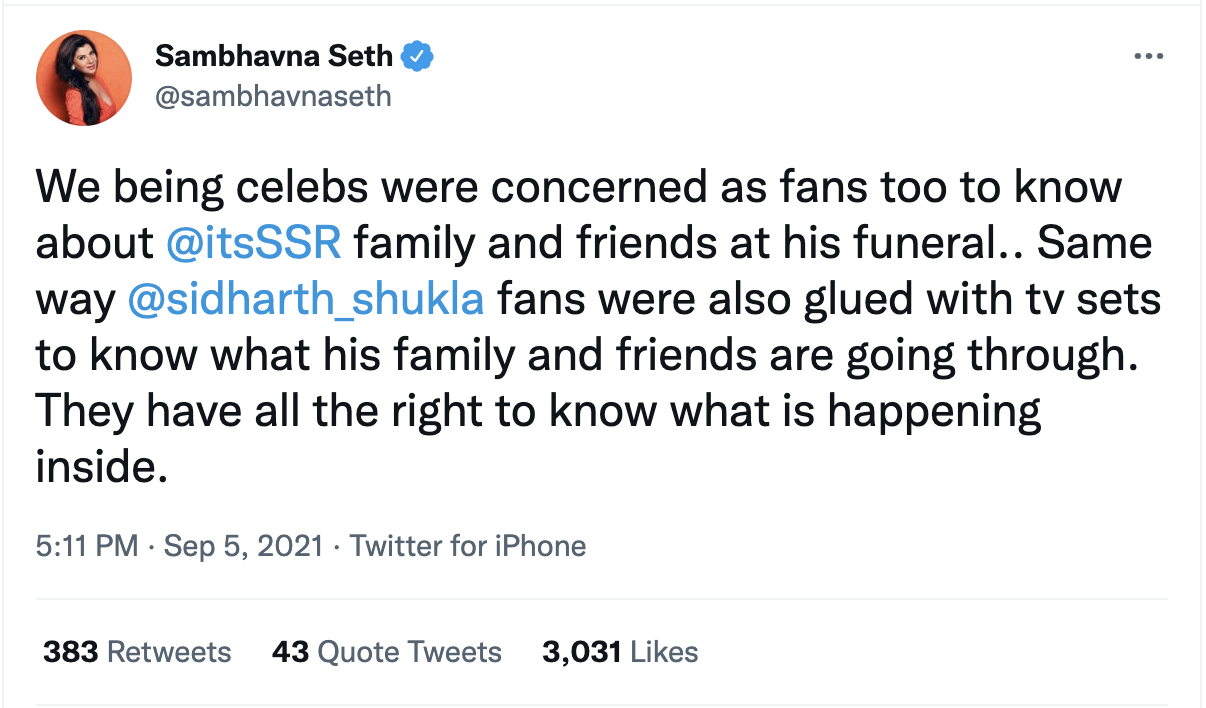Click the number 383 in stats row
This screenshot has height=708, width=1206.
pos(70,652)
